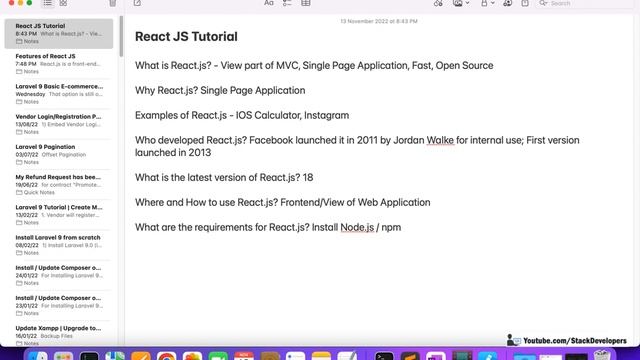Open the Aa text format options
The width and height of the screenshot is (640, 360).
click(269, 3)
